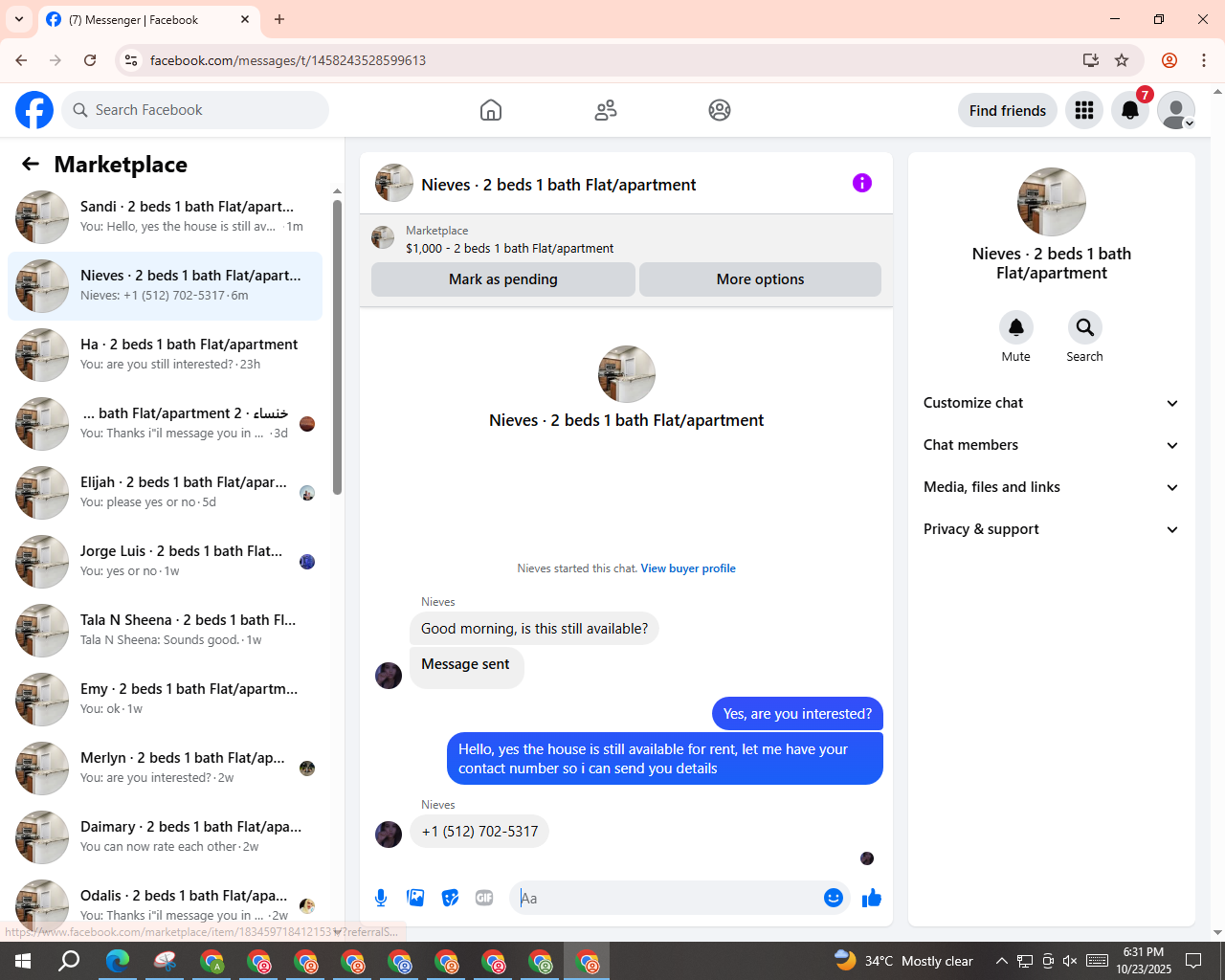Search in conversation using magnifier icon
Image resolution: width=1225 pixels, height=980 pixels.
1085,327
